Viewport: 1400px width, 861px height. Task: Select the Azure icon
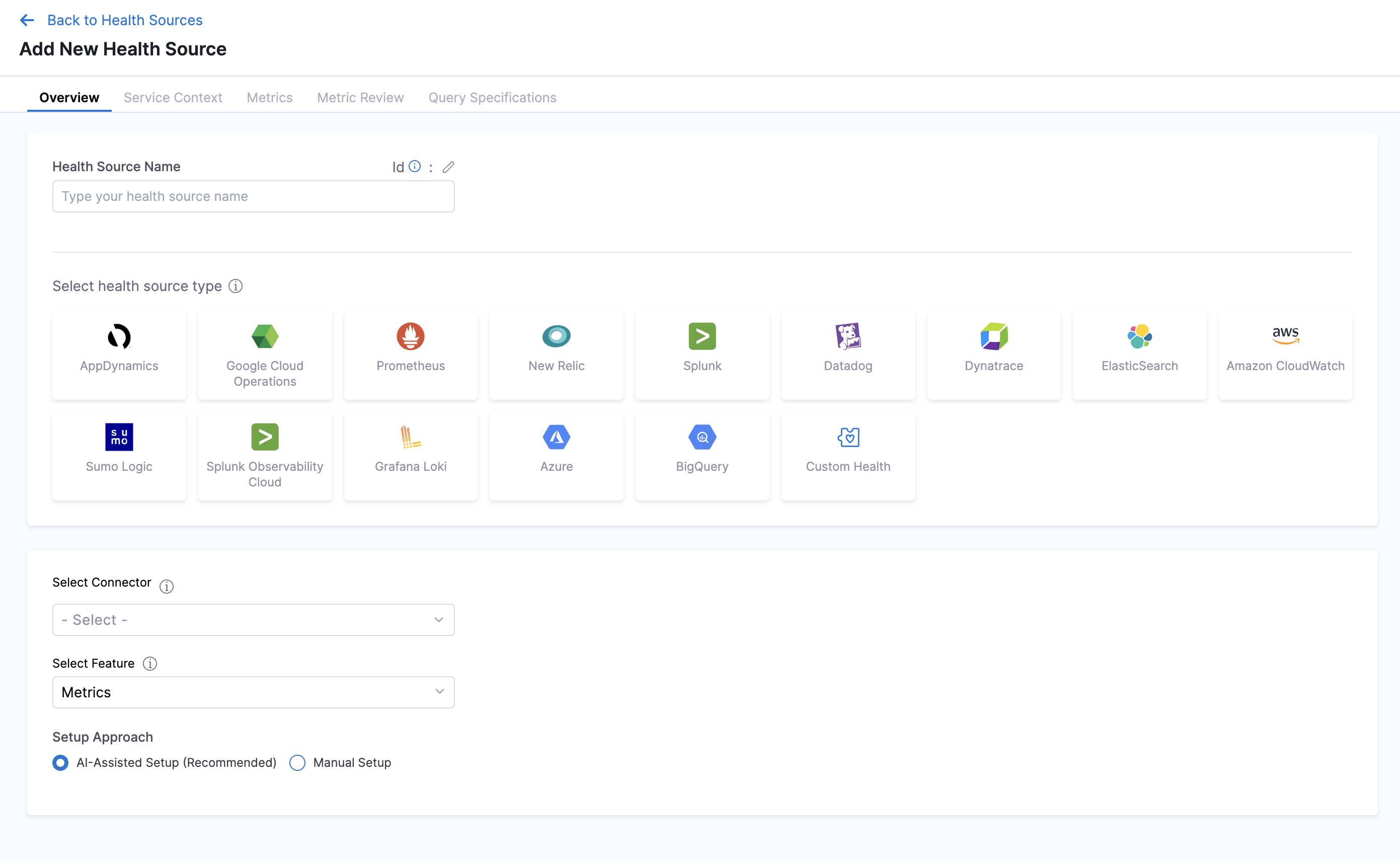click(x=557, y=437)
